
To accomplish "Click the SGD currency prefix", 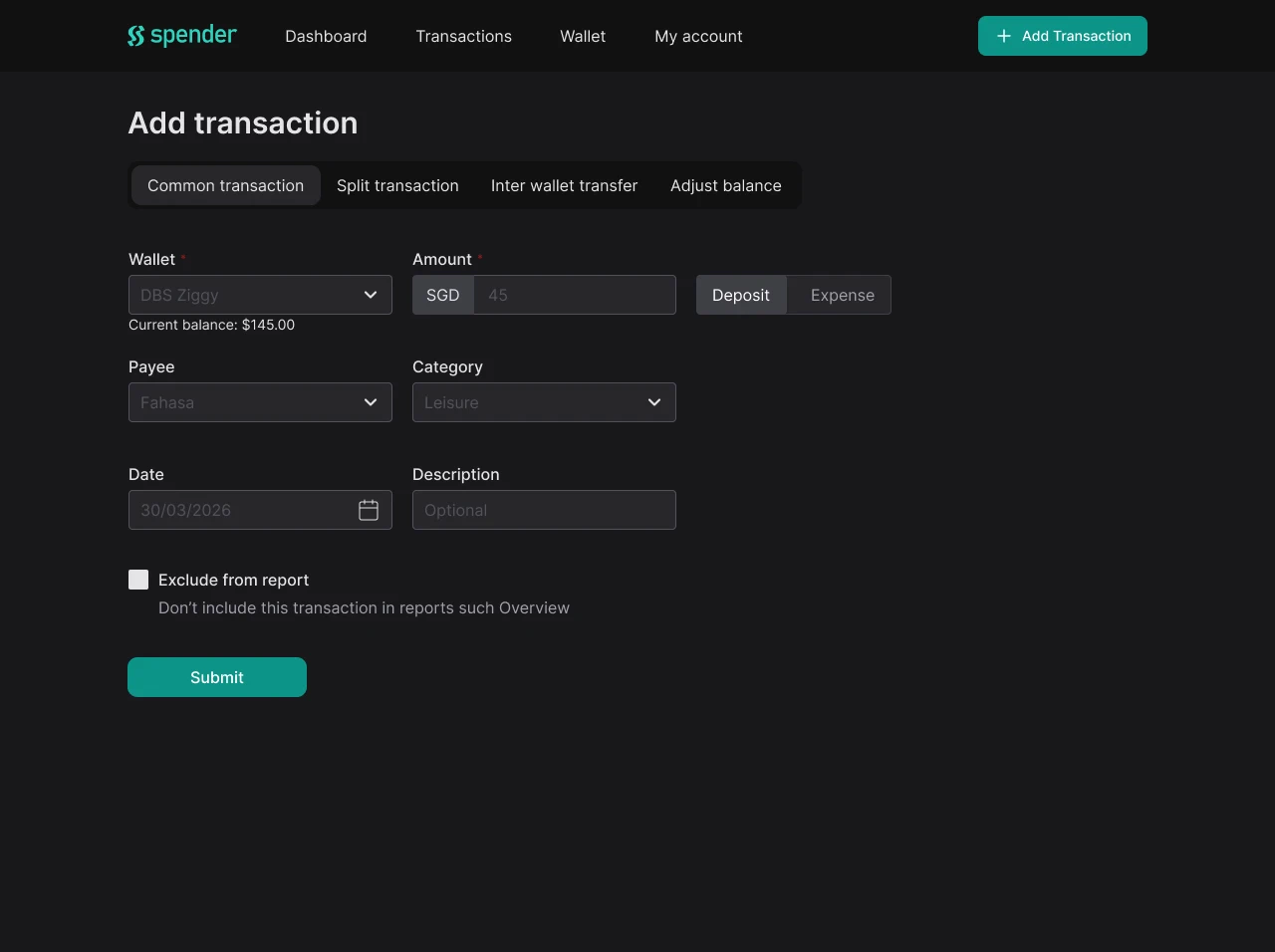I will [x=443, y=295].
